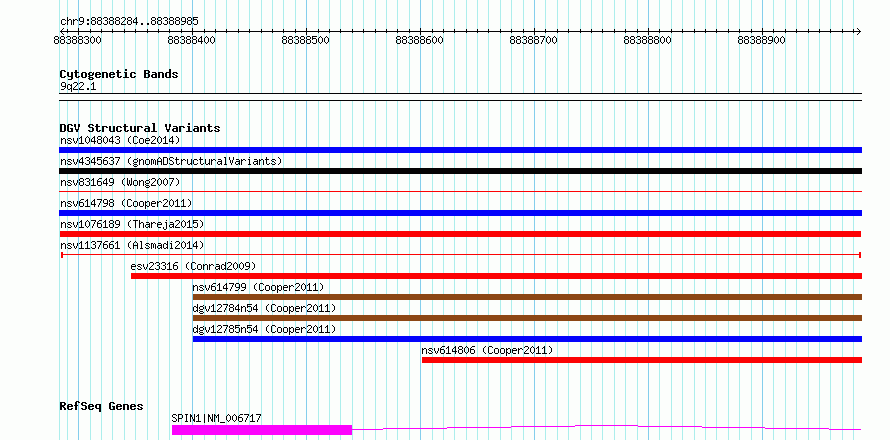Open the nsv614798 (Cooper2011) label
The image size is (890, 440).
(126, 203)
